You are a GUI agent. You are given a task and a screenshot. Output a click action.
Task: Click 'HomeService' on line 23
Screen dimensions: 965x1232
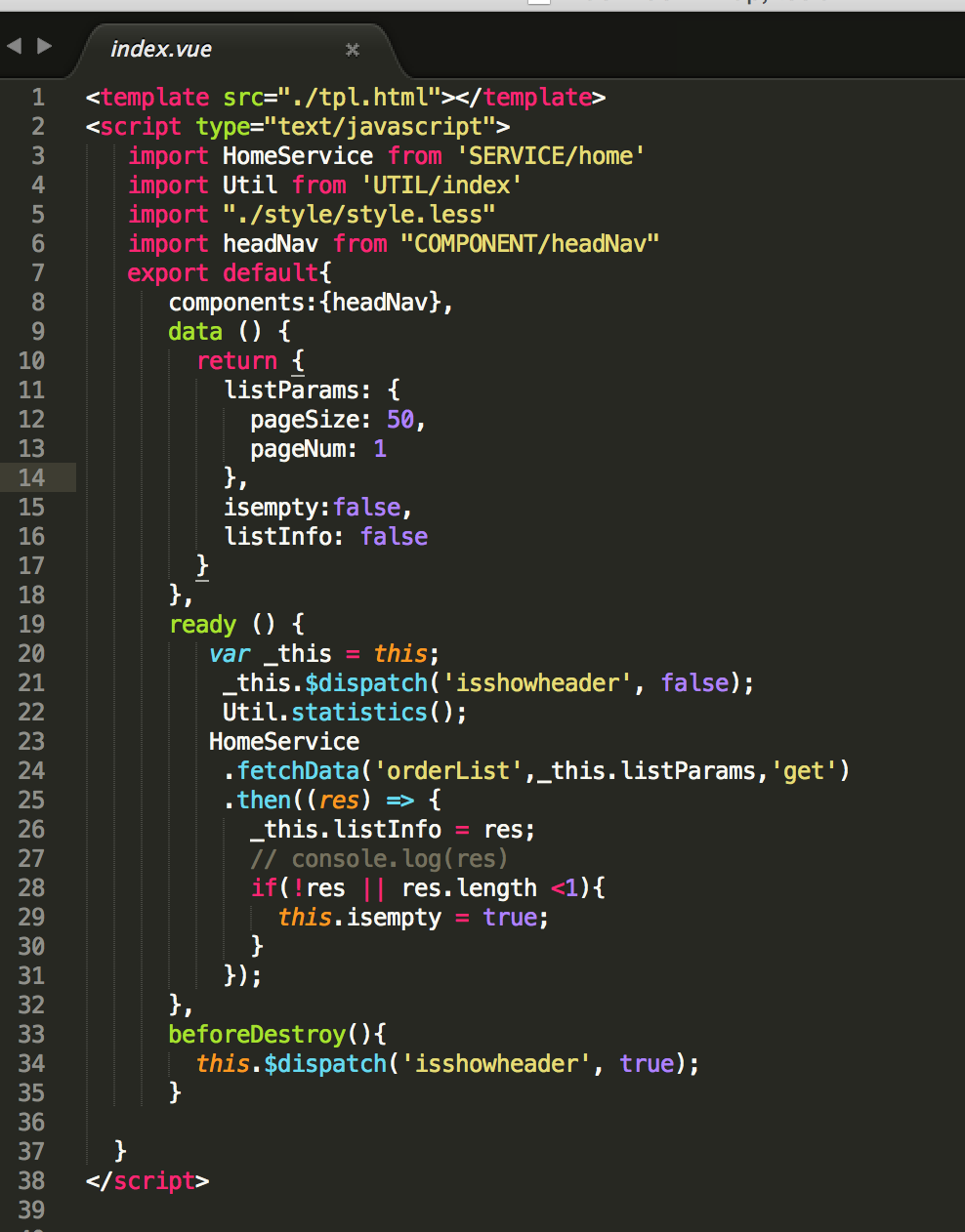click(x=284, y=741)
